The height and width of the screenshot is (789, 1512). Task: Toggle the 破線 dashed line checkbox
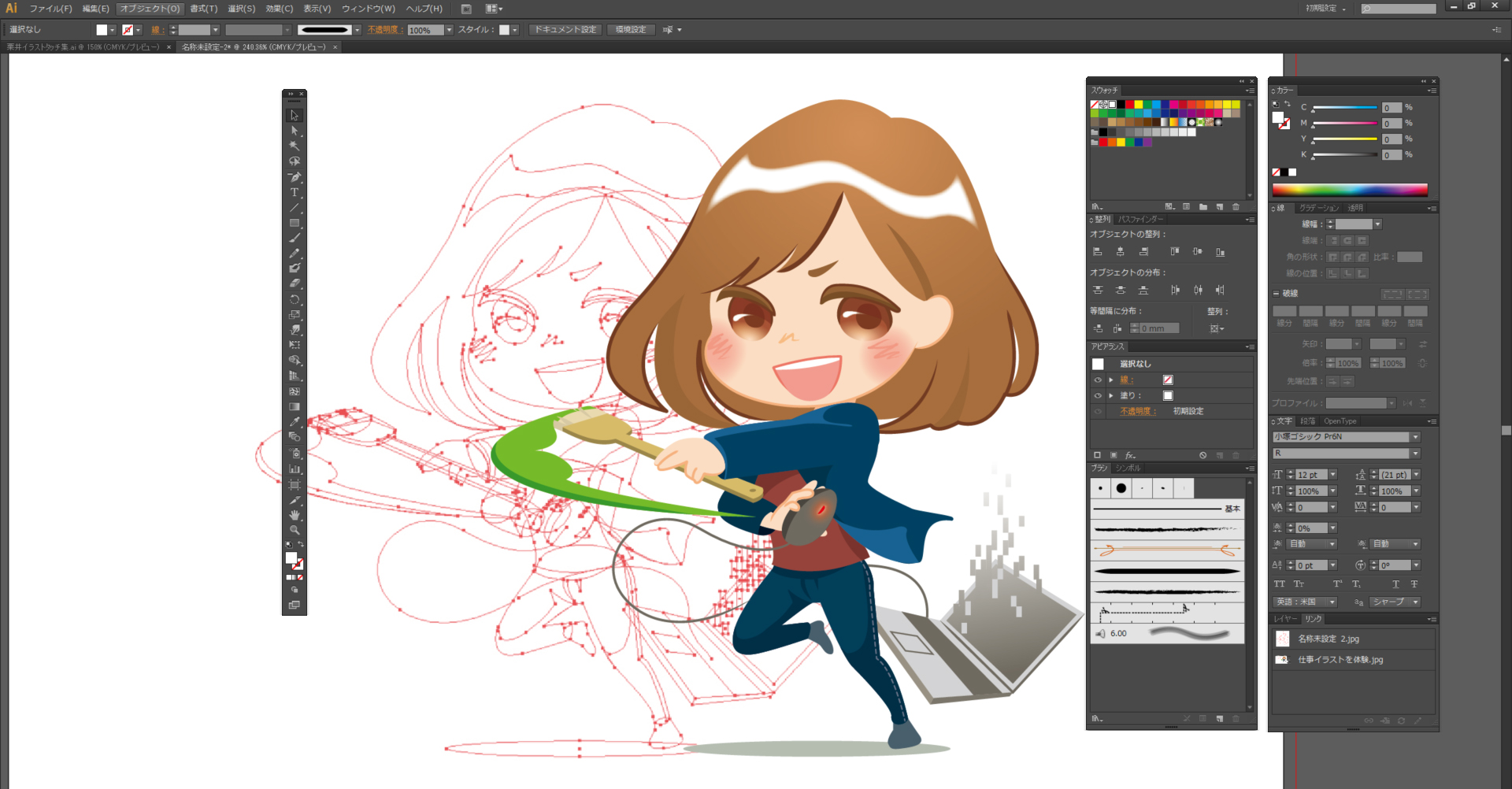tap(1277, 294)
